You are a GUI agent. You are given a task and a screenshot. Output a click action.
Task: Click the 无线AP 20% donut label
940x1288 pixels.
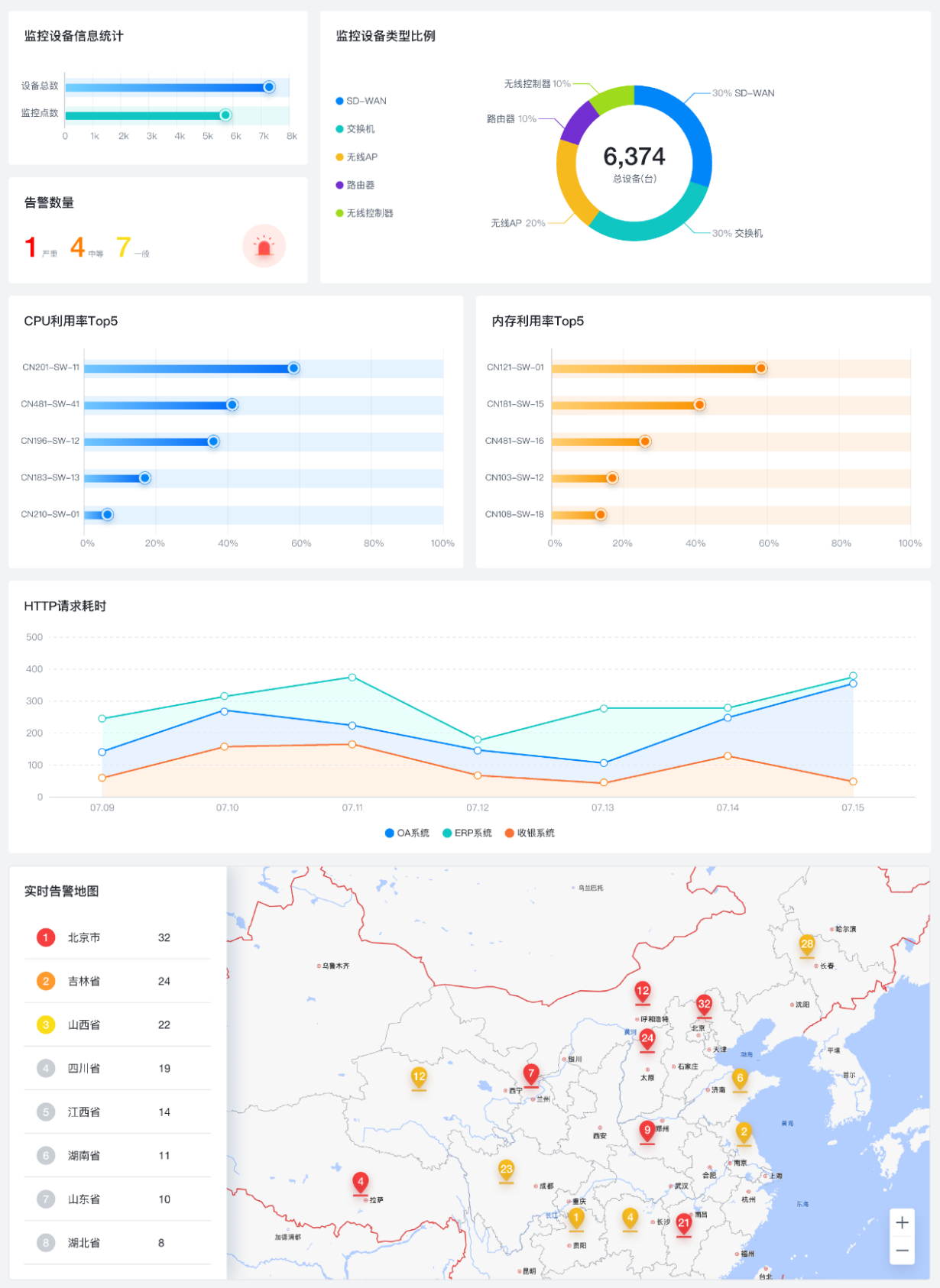(518, 223)
